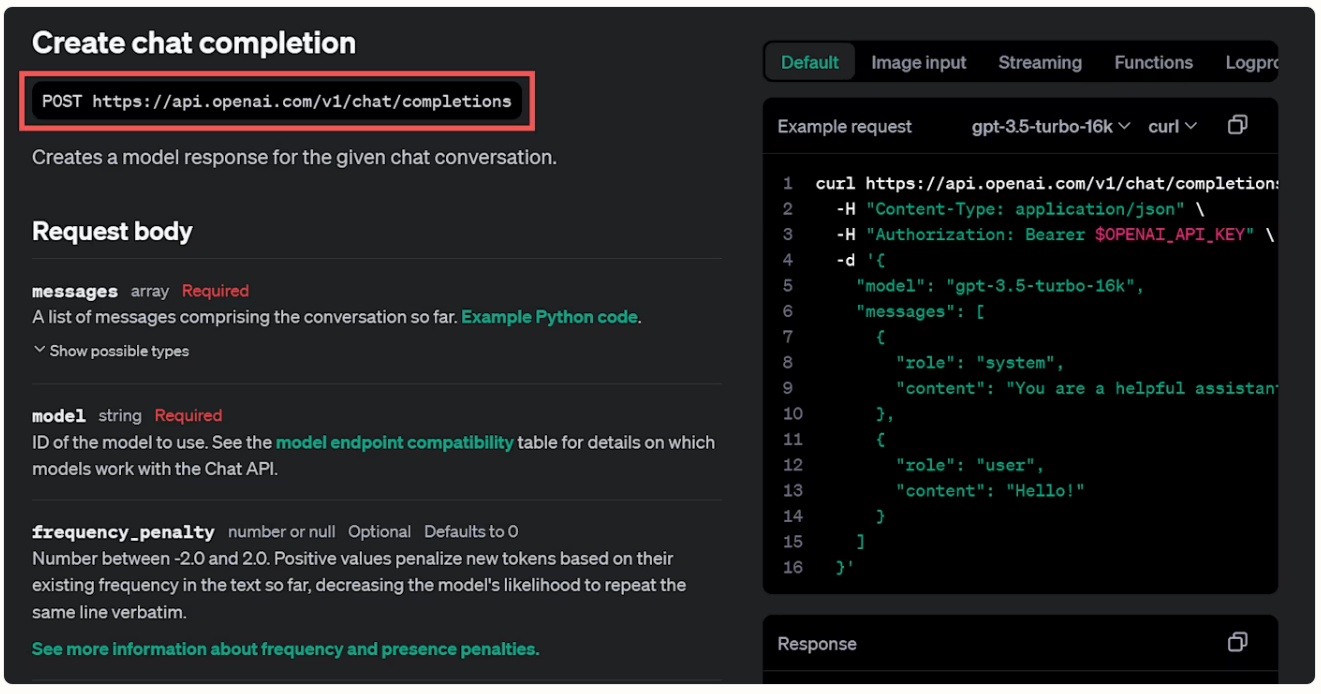Expand Show possible types for messages

tap(111, 351)
